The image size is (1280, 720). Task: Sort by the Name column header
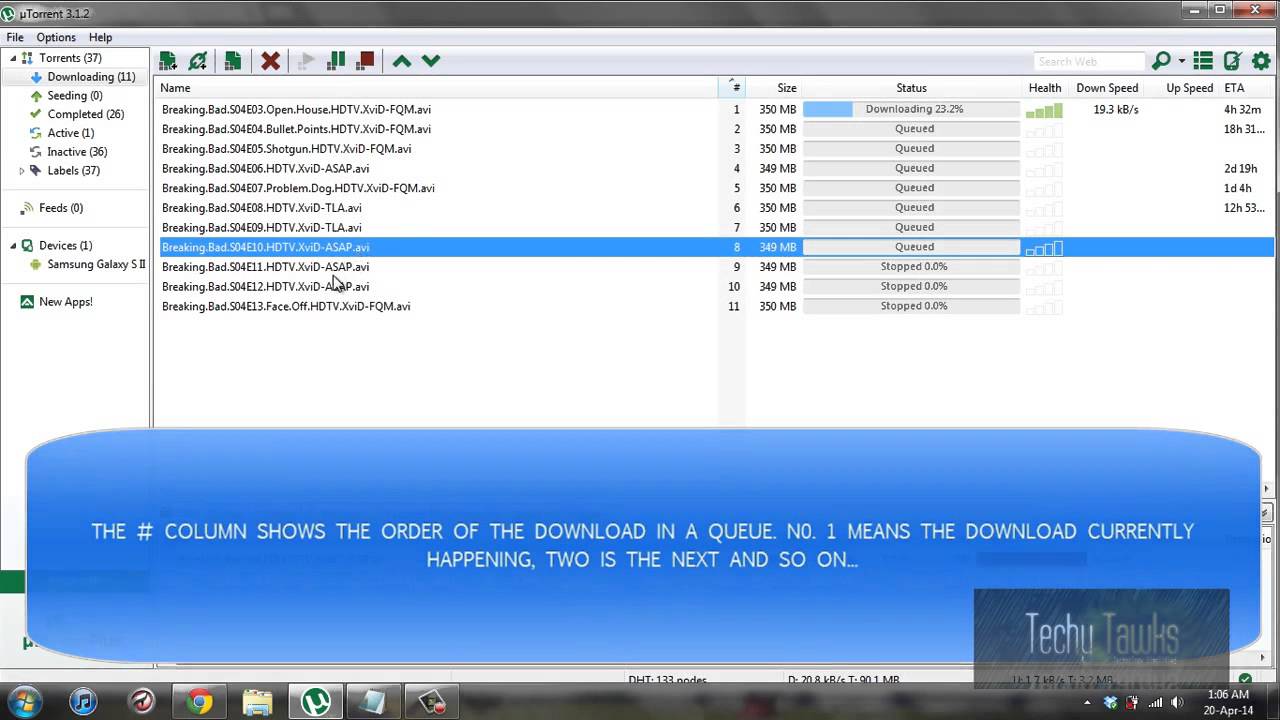pyautogui.click(x=438, y=88)
